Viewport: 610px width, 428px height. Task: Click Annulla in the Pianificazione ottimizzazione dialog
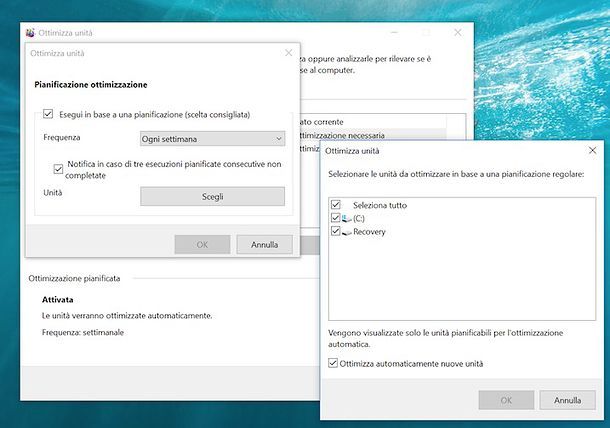tap(265, 245)
